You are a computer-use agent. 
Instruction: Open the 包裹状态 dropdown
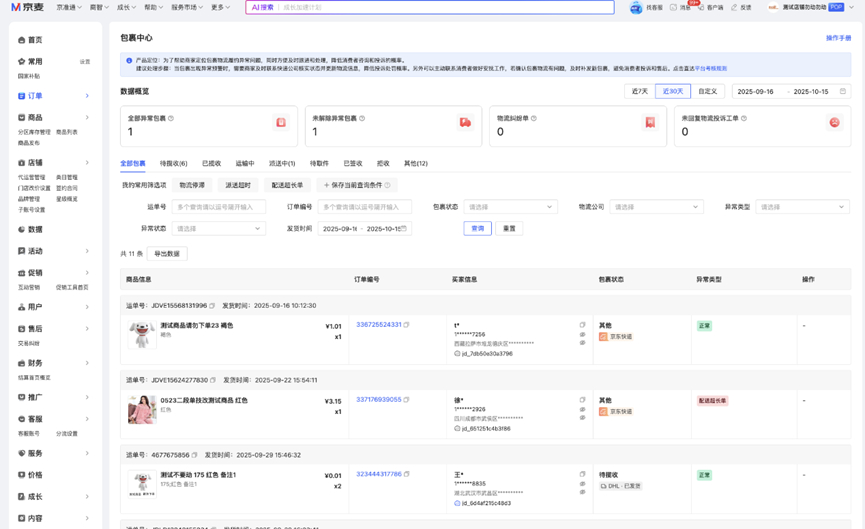pos(509,207)
